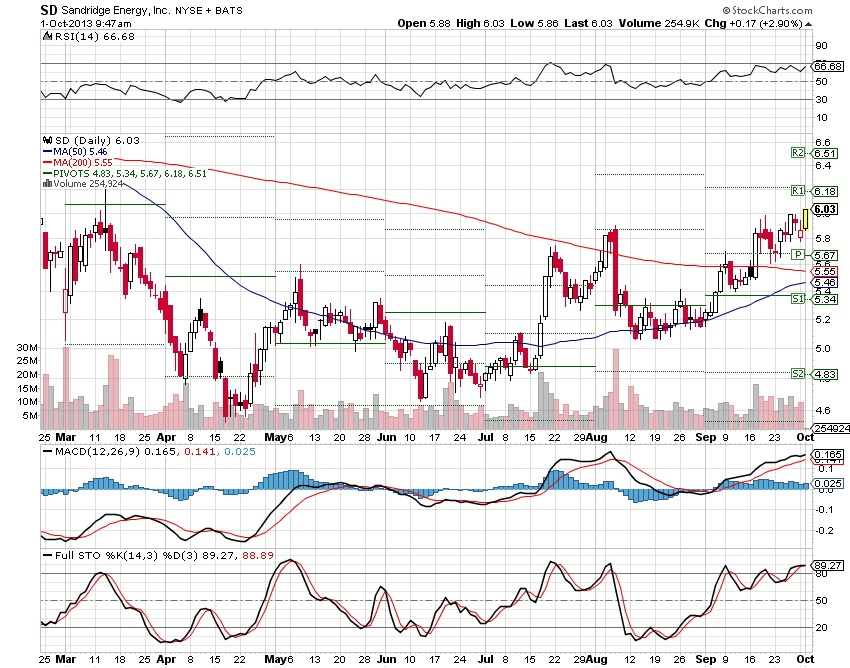Click the SD (Daily) 6.03 legend text
The image size is (850, 668).
point(98,140)
